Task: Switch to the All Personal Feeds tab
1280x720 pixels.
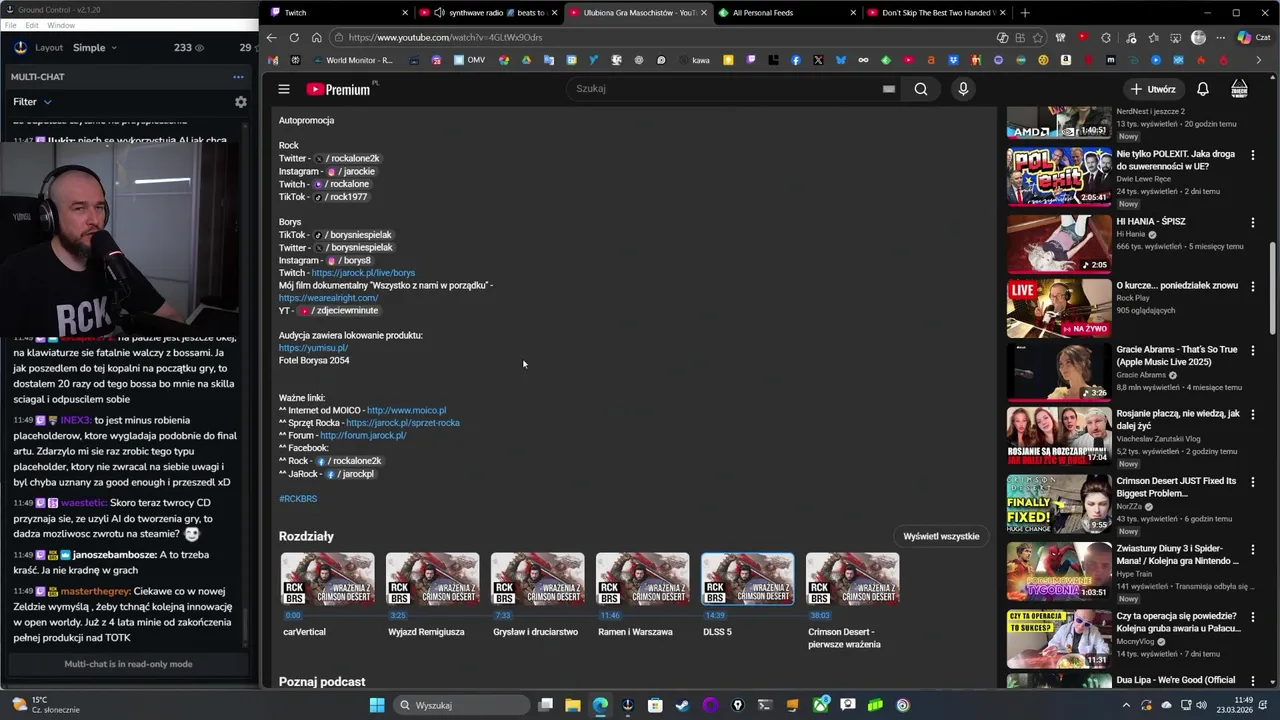Action: (786, 13)
